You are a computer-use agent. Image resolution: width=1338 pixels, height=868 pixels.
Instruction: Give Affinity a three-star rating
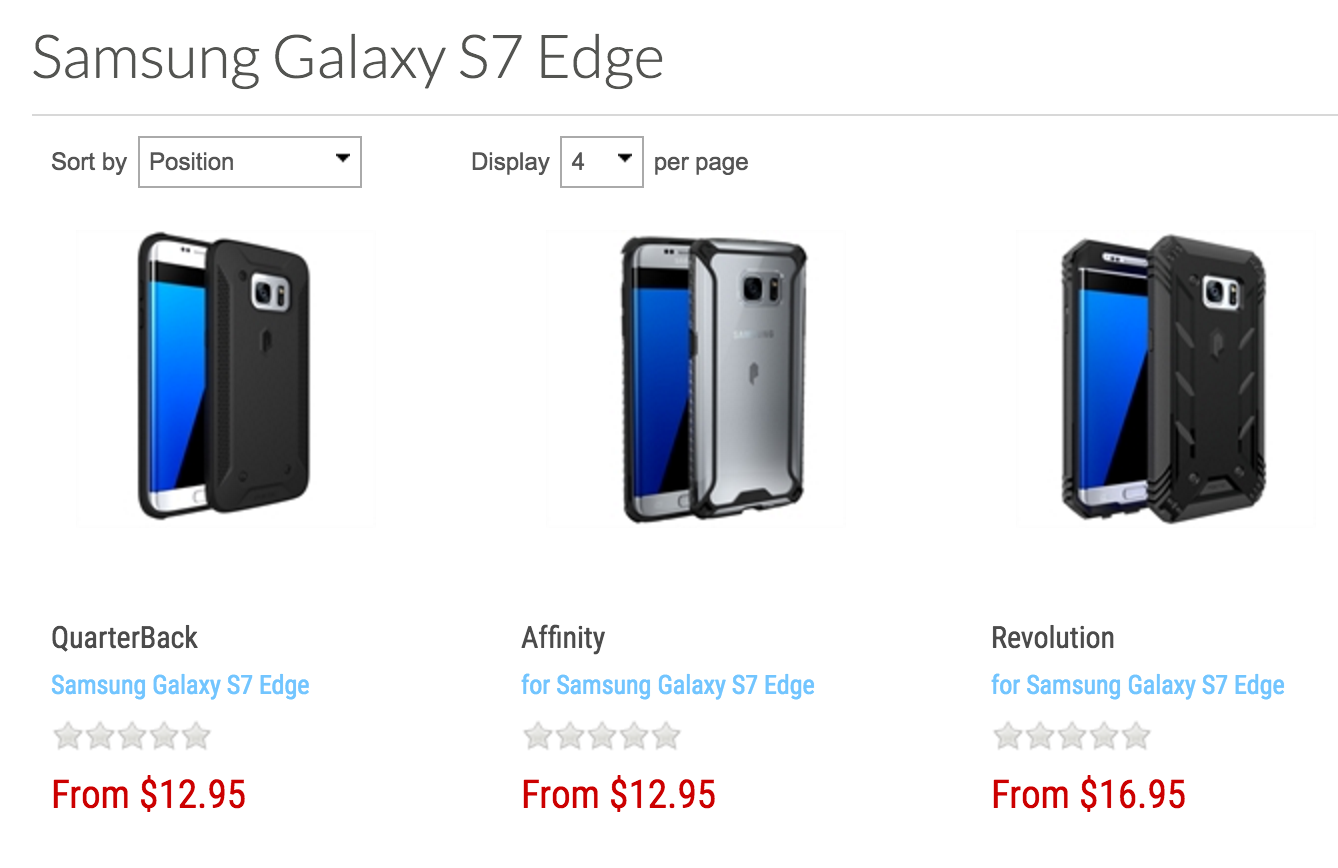[602, 737]
